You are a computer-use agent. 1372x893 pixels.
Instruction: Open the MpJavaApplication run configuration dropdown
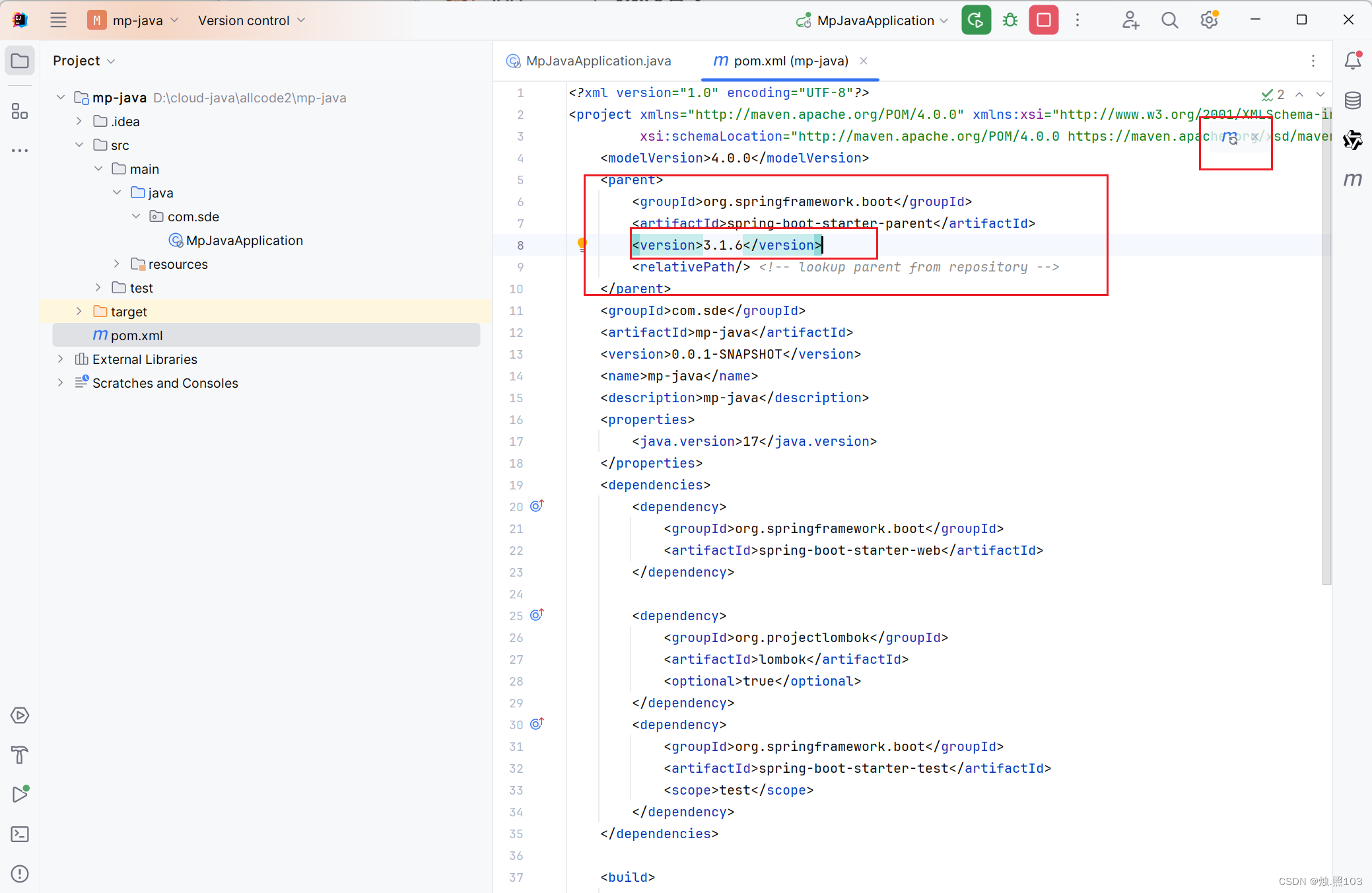click(x=873, y=20)
